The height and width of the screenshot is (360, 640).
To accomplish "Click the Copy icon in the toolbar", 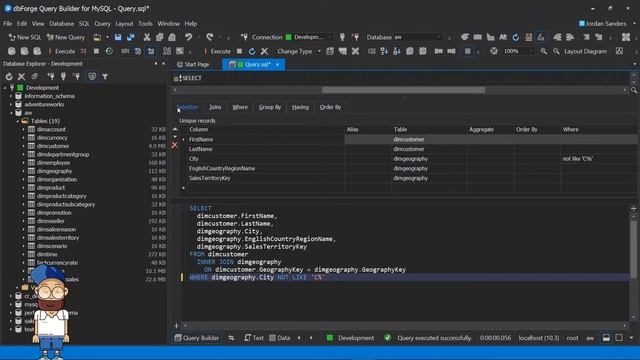I will click(159, 37).
